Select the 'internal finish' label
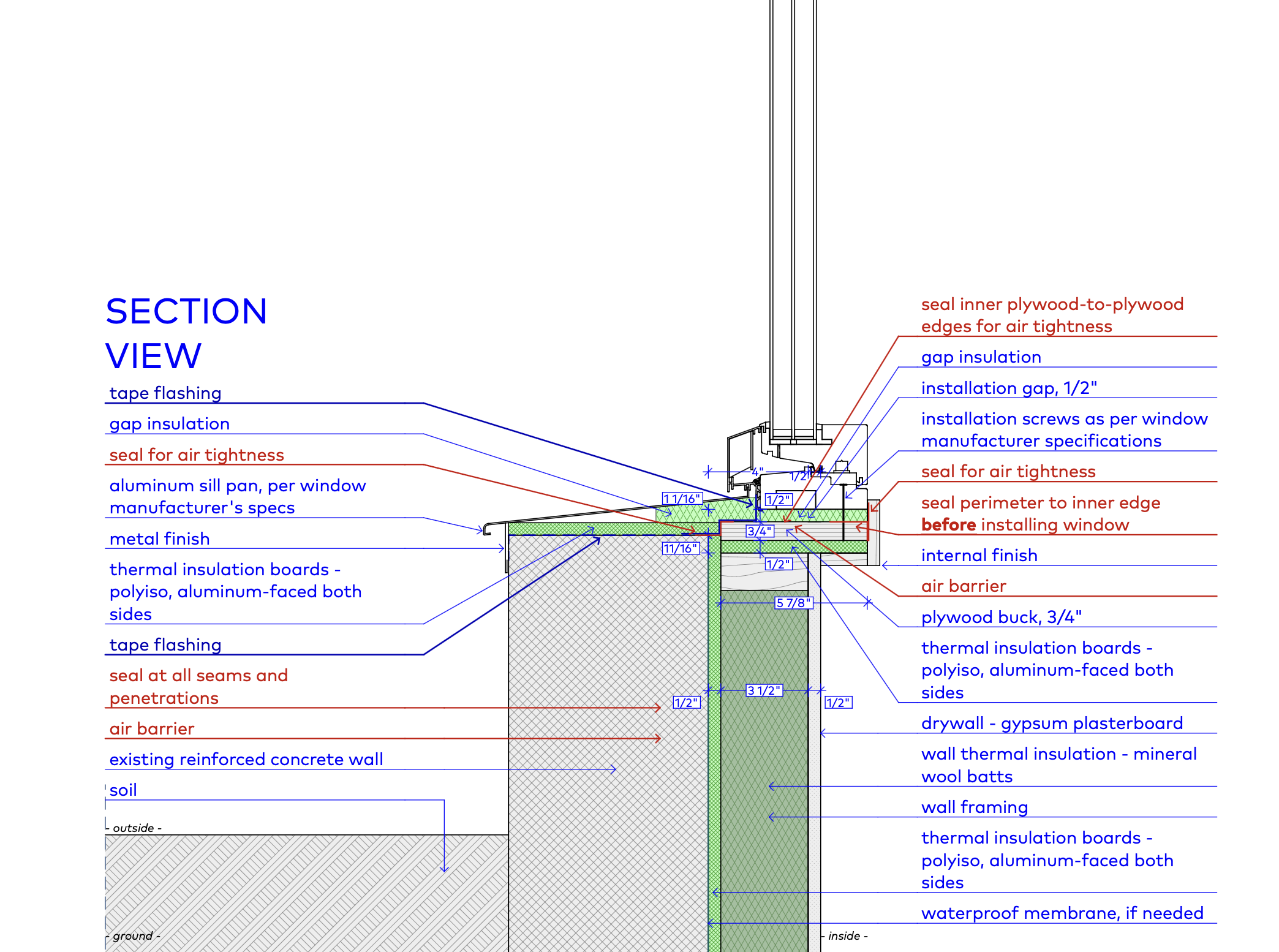 pyautogui.click(x=979, y=556)
